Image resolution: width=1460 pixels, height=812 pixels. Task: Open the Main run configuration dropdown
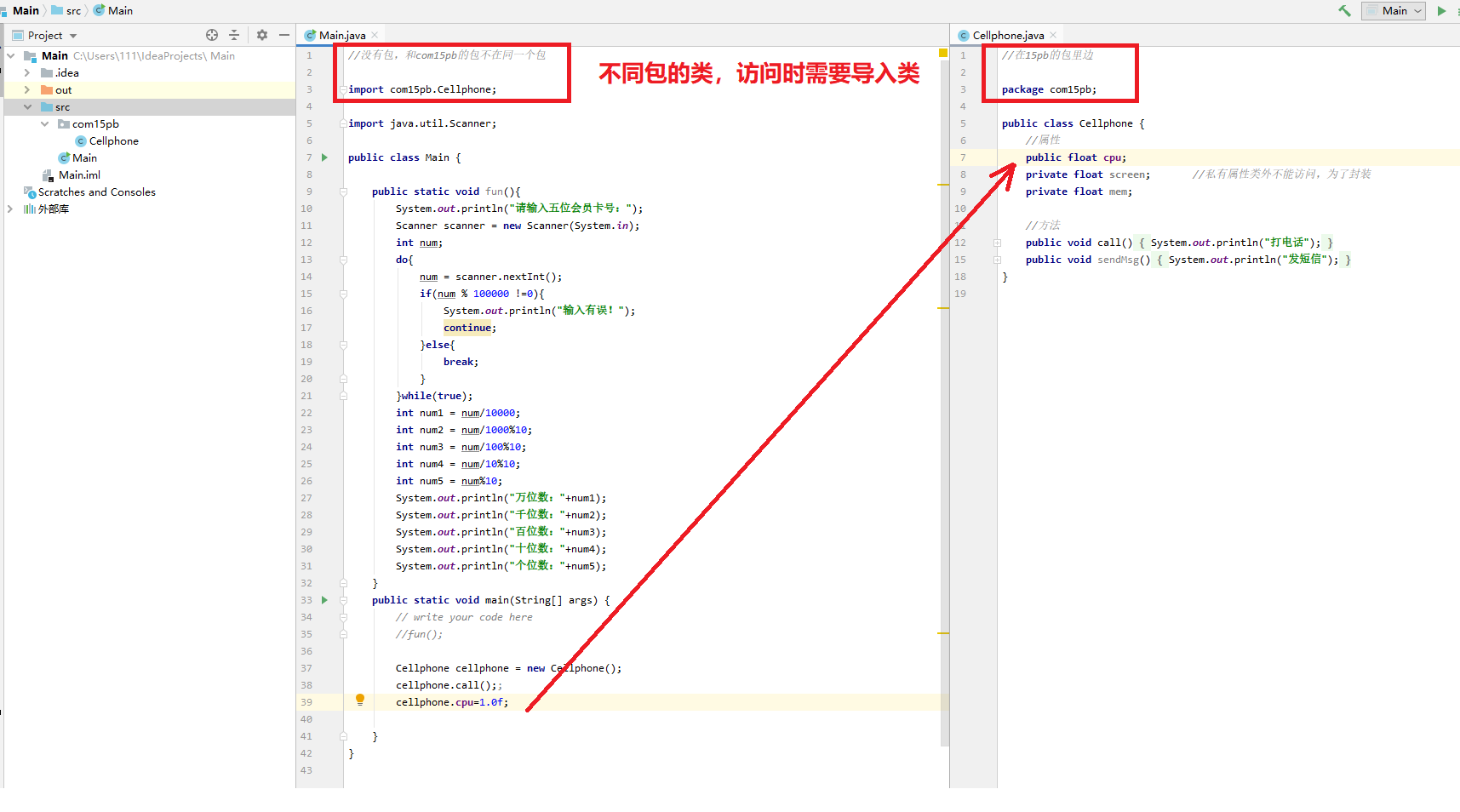point(1394,11)
